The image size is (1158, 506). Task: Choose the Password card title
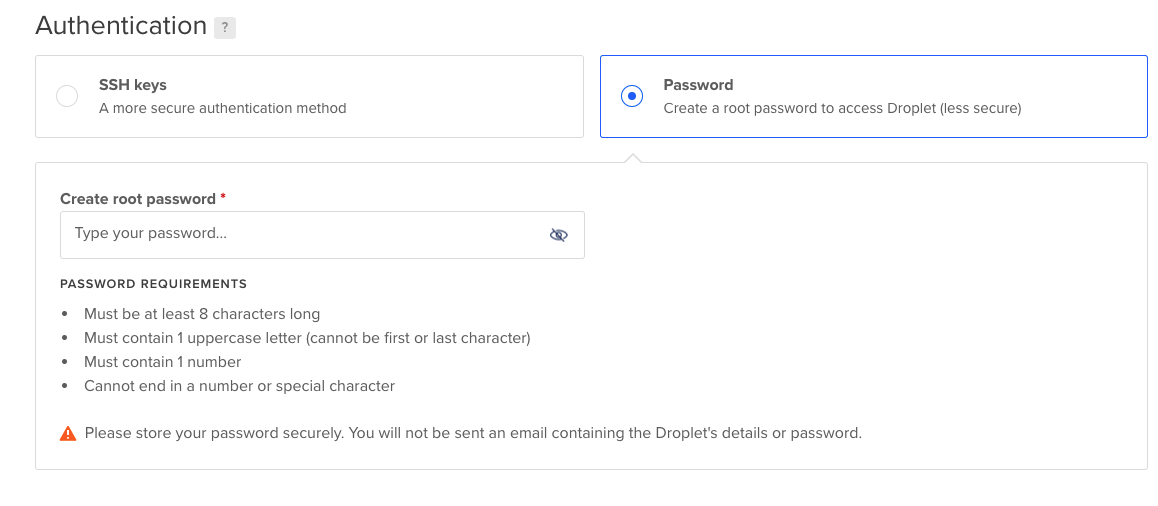[x=698, y=85]
